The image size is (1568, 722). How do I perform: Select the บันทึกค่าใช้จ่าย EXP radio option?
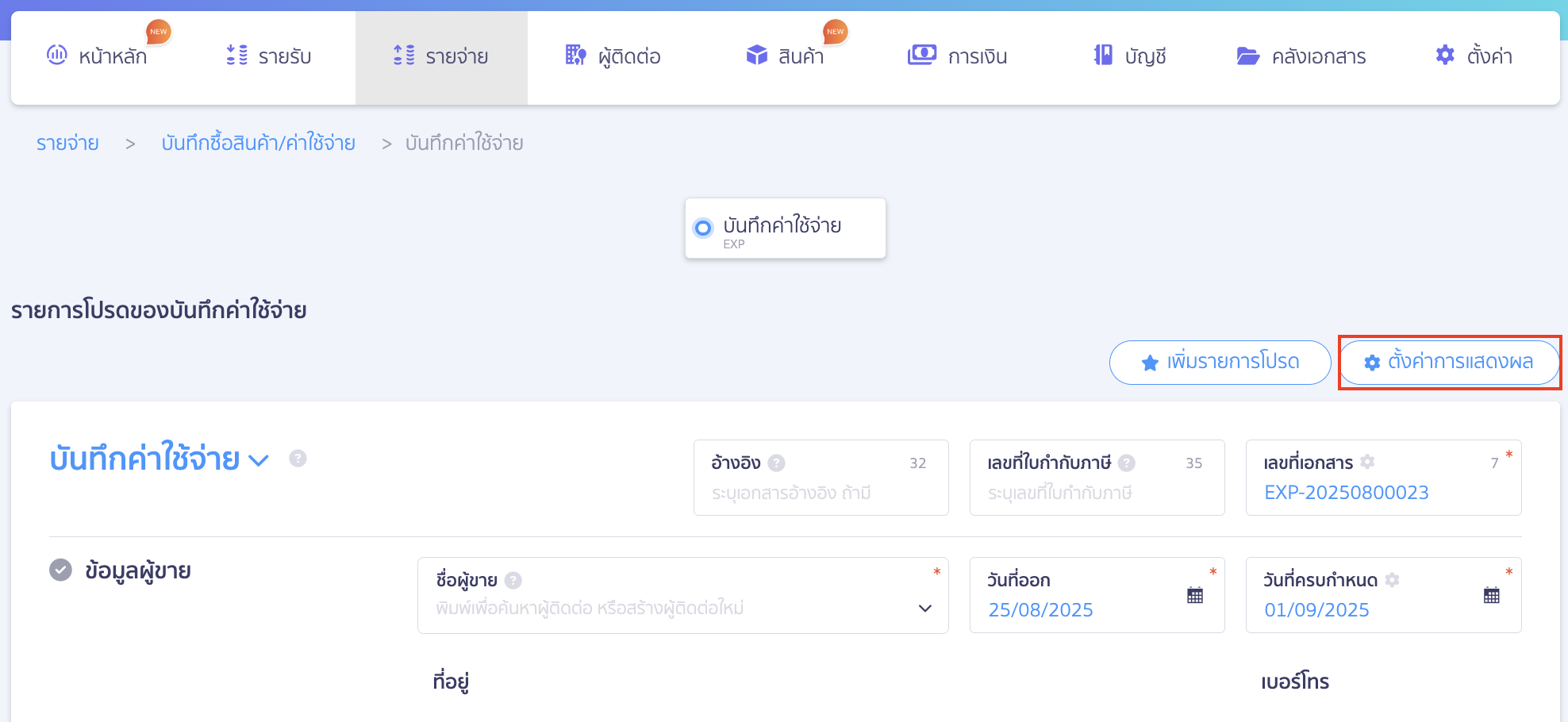703,229
